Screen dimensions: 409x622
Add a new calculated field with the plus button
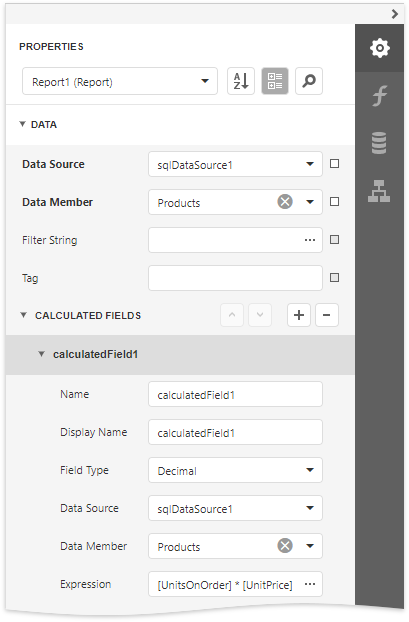299,315
